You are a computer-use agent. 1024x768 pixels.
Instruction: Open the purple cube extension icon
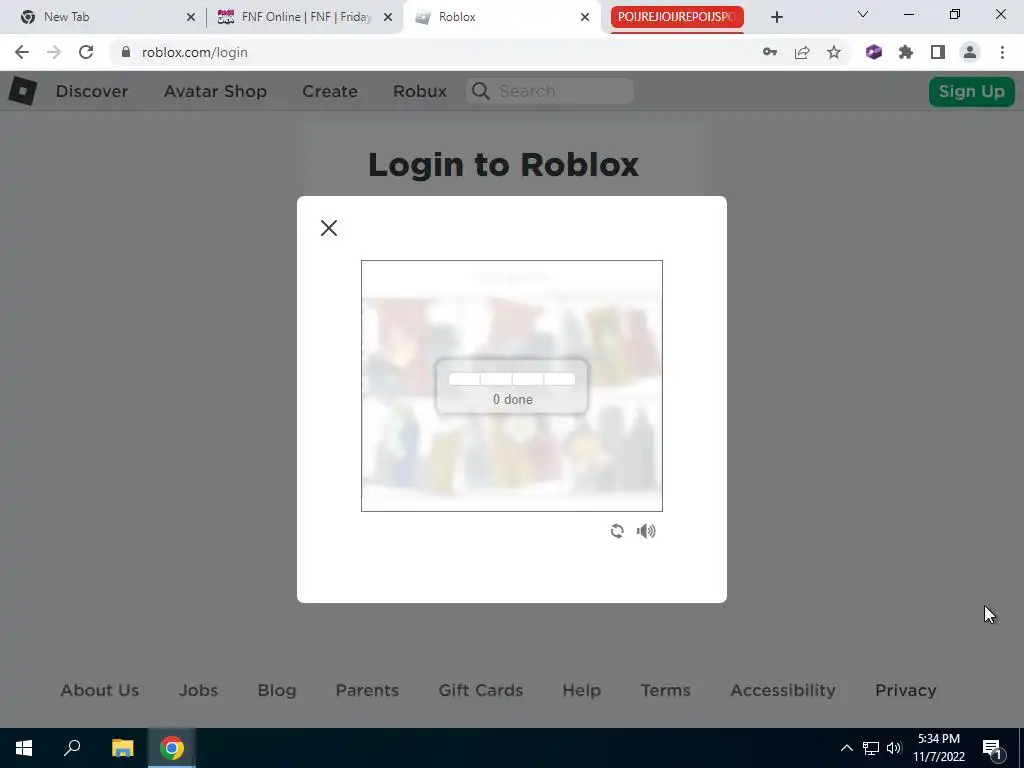click(x=874, y=52)
